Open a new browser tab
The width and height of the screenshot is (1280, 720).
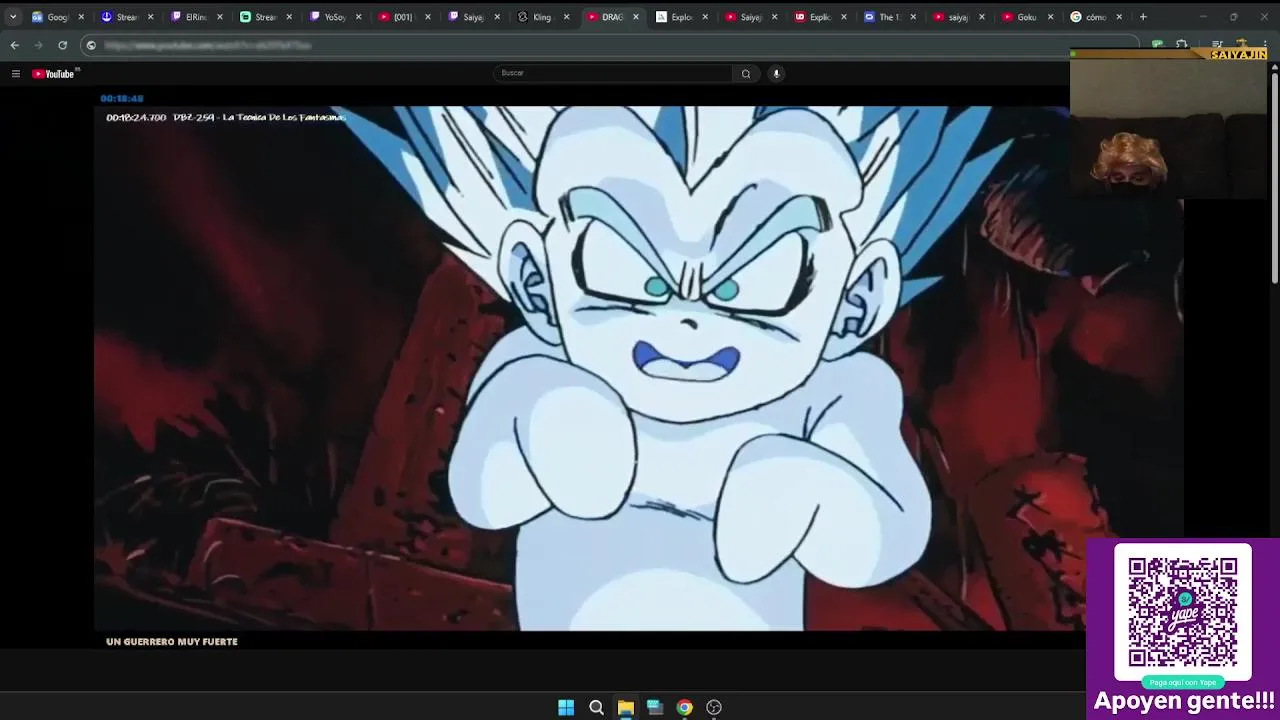[x=1143, y=17]
